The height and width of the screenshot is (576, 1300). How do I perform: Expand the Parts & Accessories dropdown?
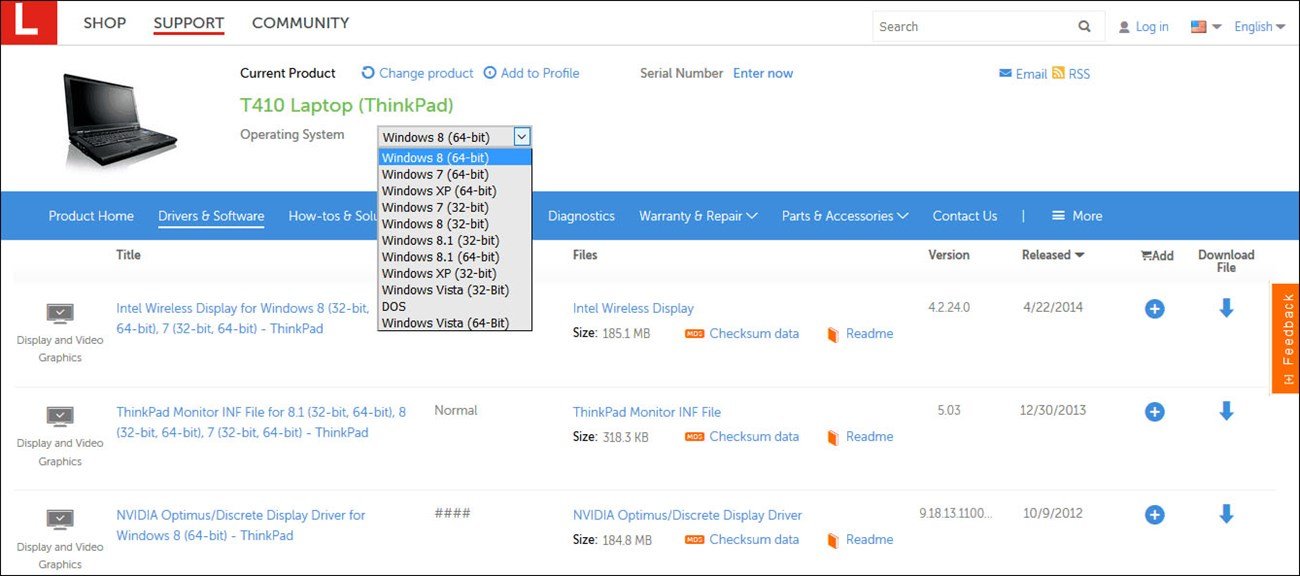coord(844,215)
